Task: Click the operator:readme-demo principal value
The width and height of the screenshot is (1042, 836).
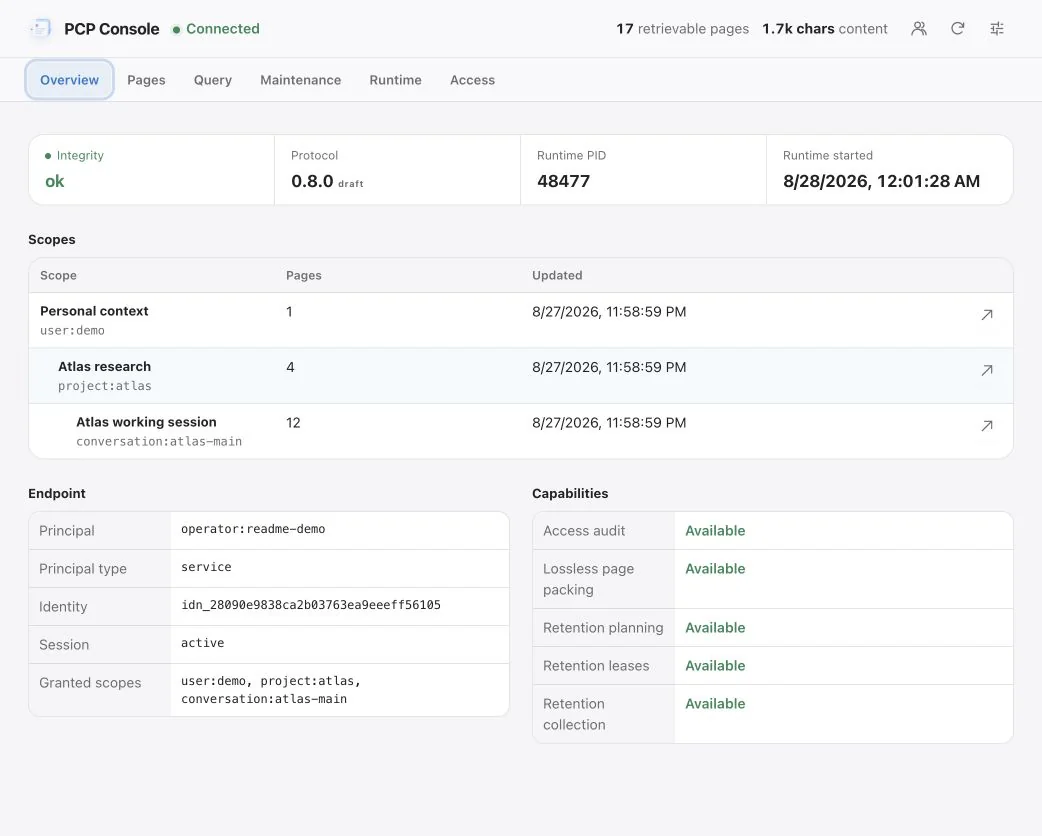Action: point(253,529)
